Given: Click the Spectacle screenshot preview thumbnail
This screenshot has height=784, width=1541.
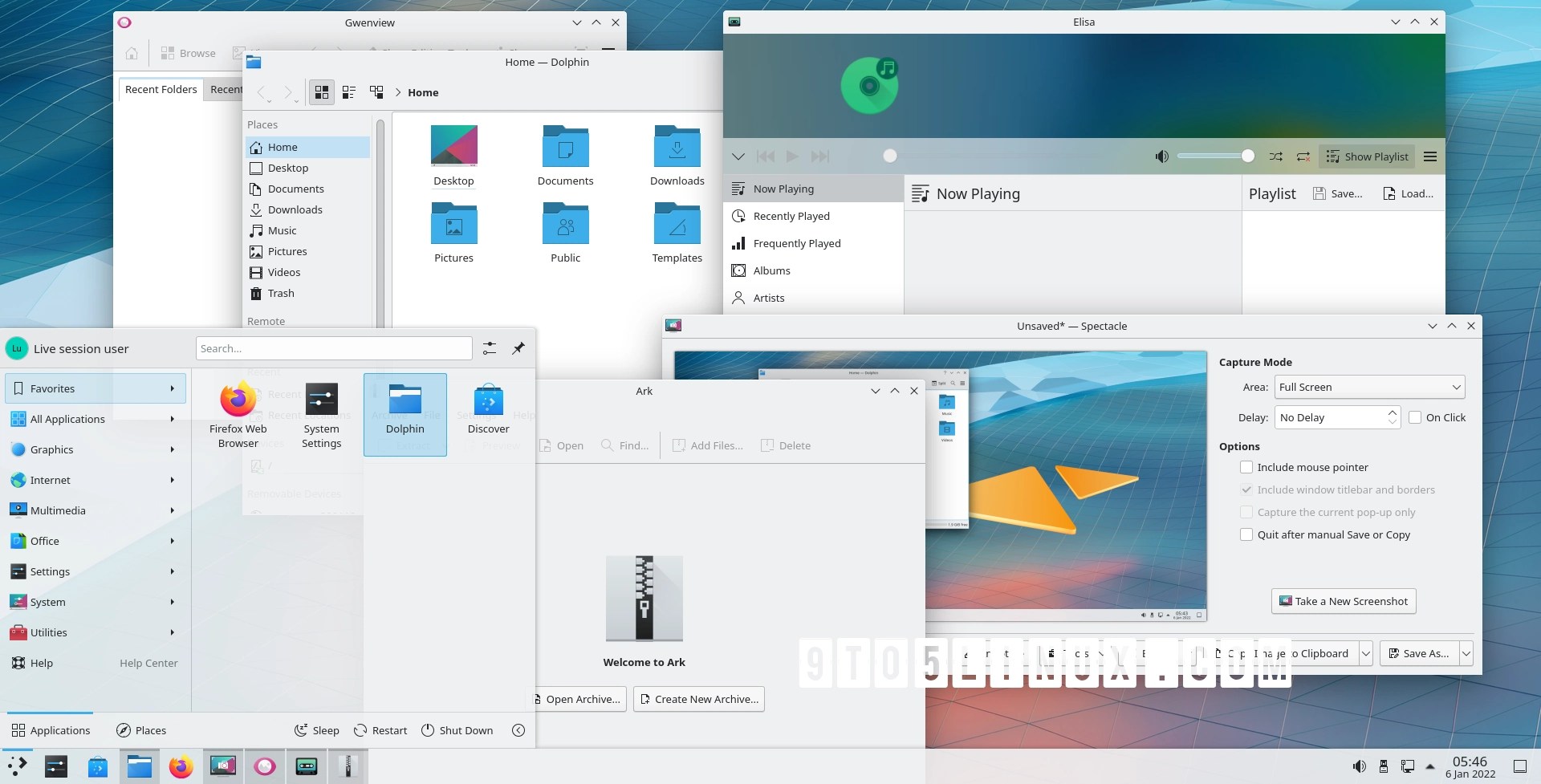Looking at the screenshot, I should click(940, 485).
